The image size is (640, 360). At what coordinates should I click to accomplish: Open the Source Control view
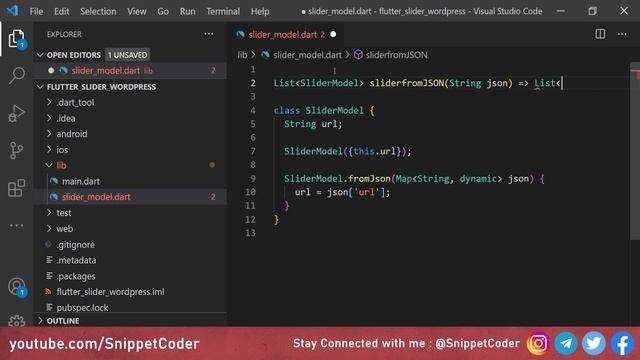click(16, 151)
